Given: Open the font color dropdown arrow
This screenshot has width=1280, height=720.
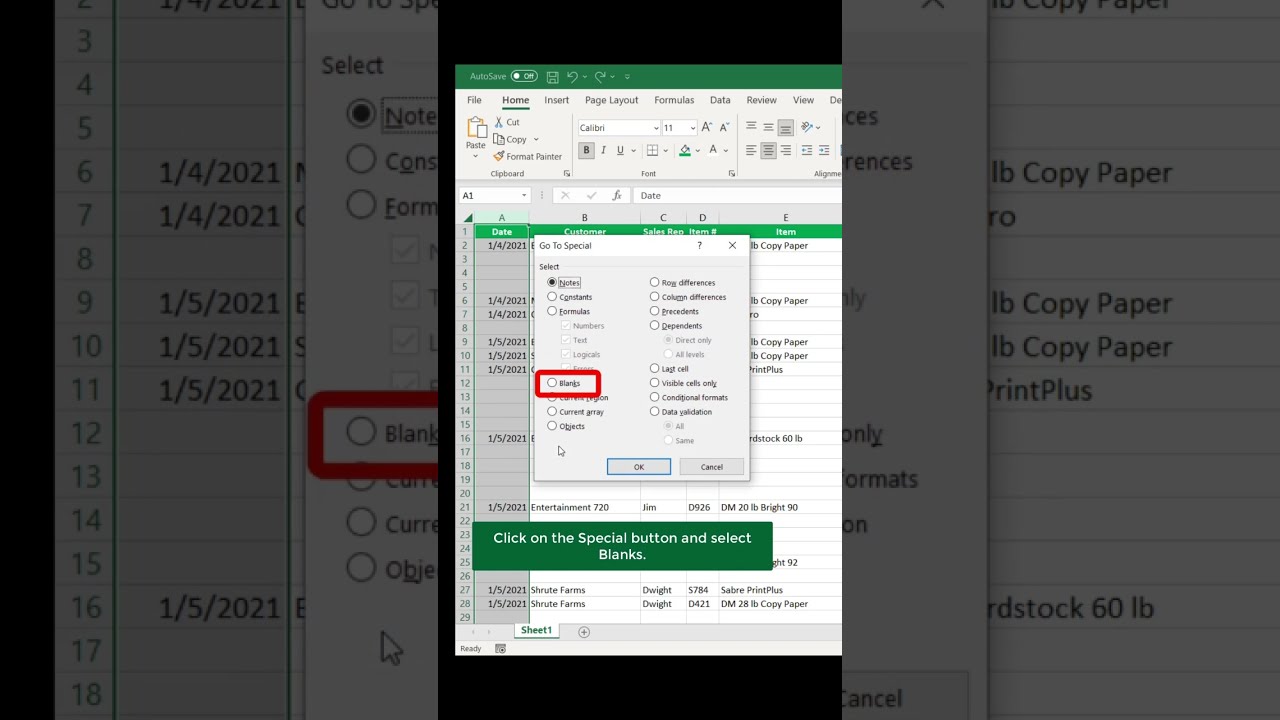Looking at the screenshot, I should 726,151.
